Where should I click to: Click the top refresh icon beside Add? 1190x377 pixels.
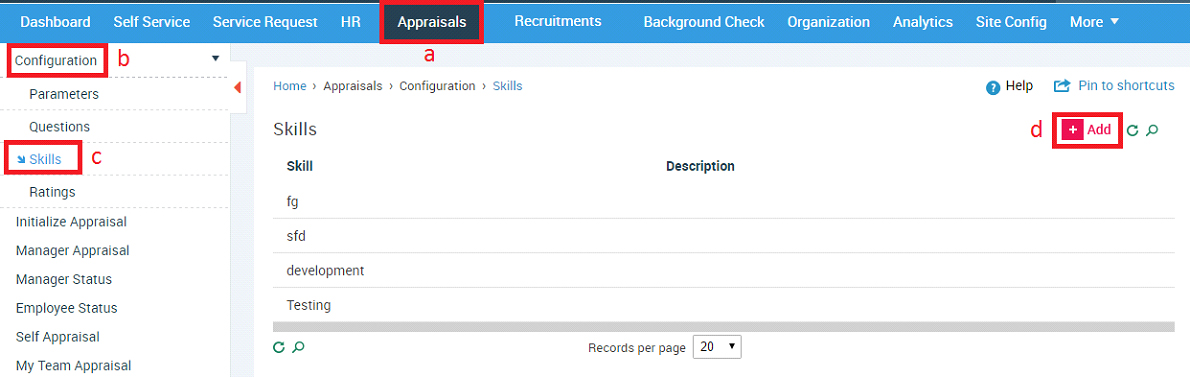(1132, 130)
